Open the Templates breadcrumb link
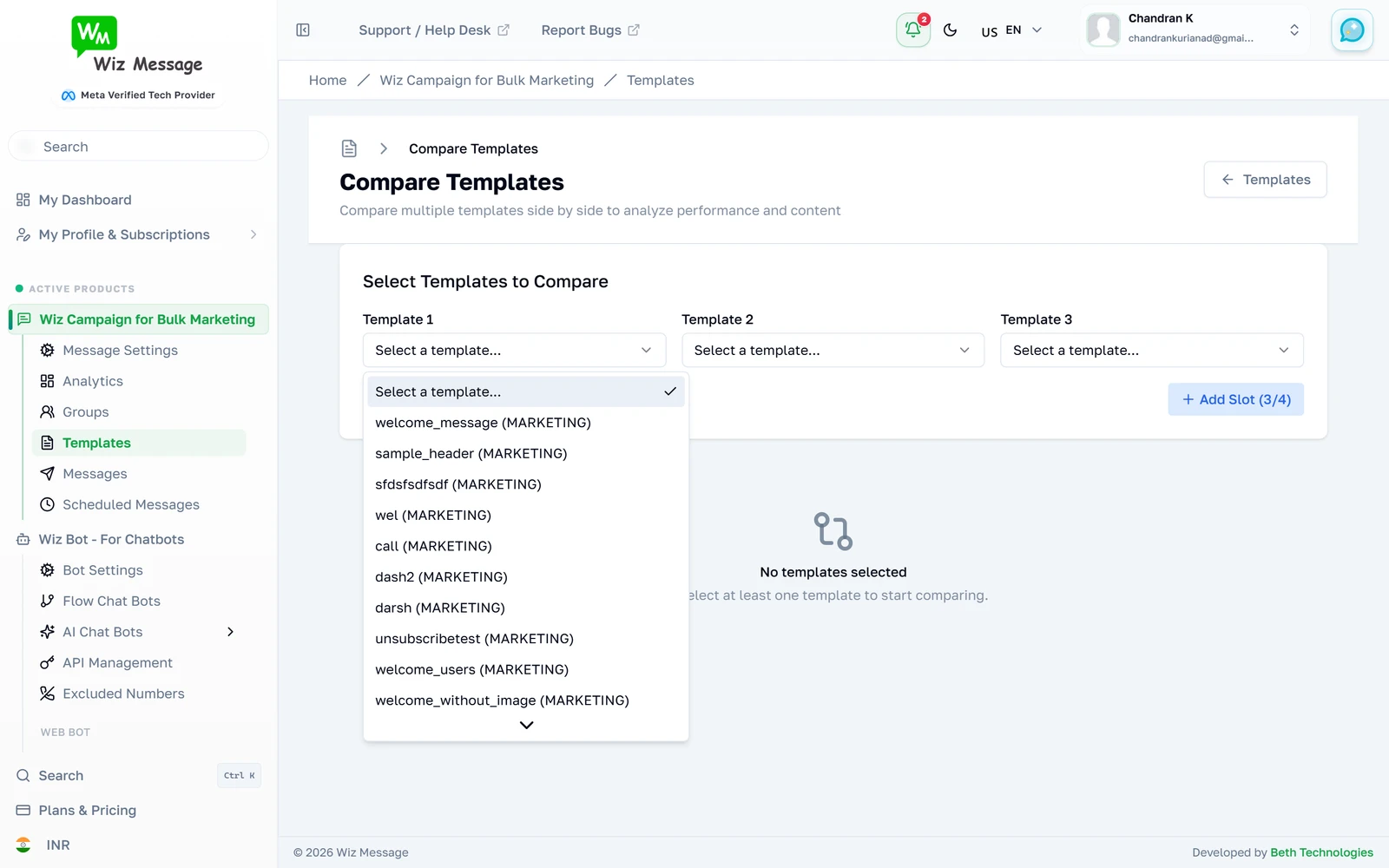This screenshot has width=1389, height=868. click(x=660, y=80)
